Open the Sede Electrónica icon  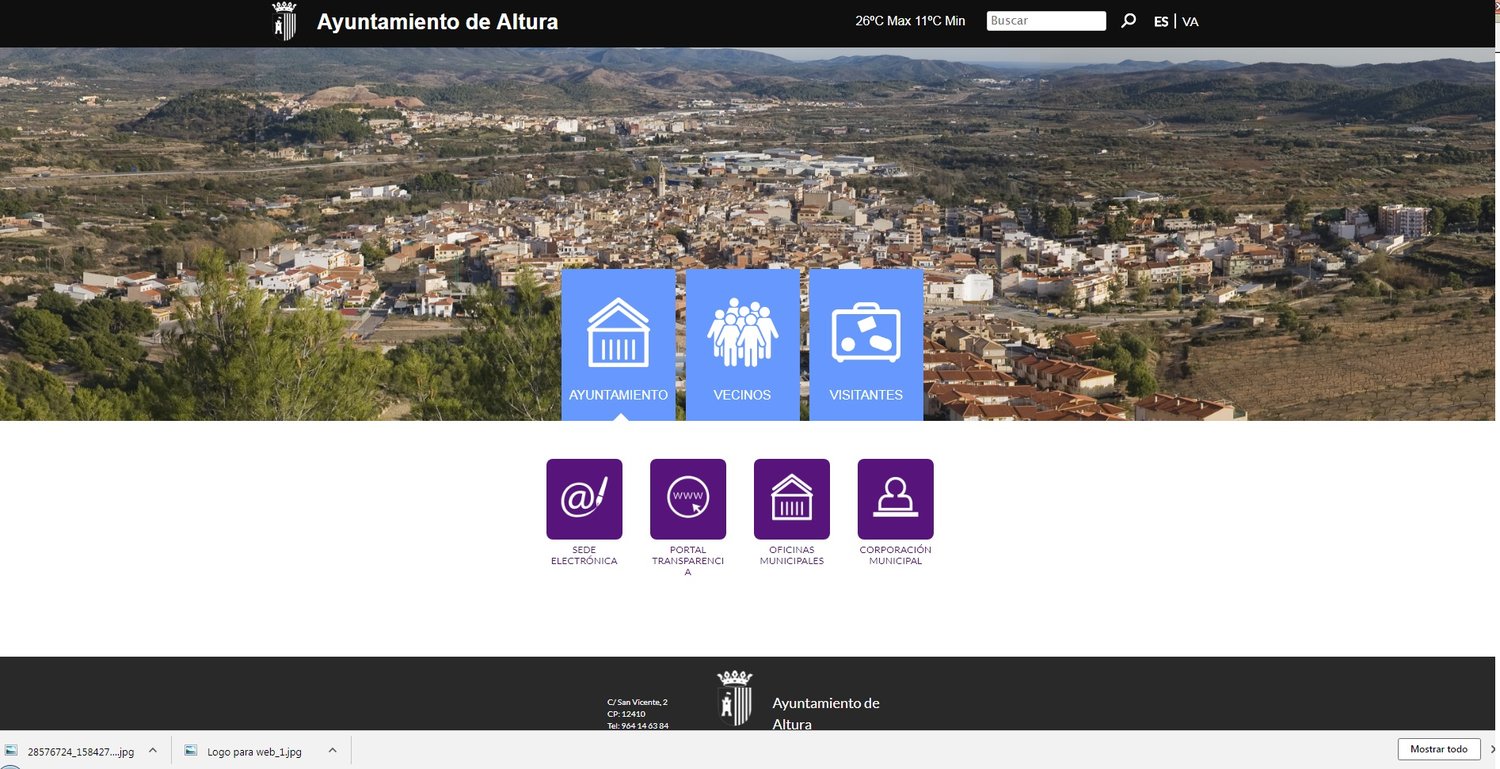[x=583, y=497]
